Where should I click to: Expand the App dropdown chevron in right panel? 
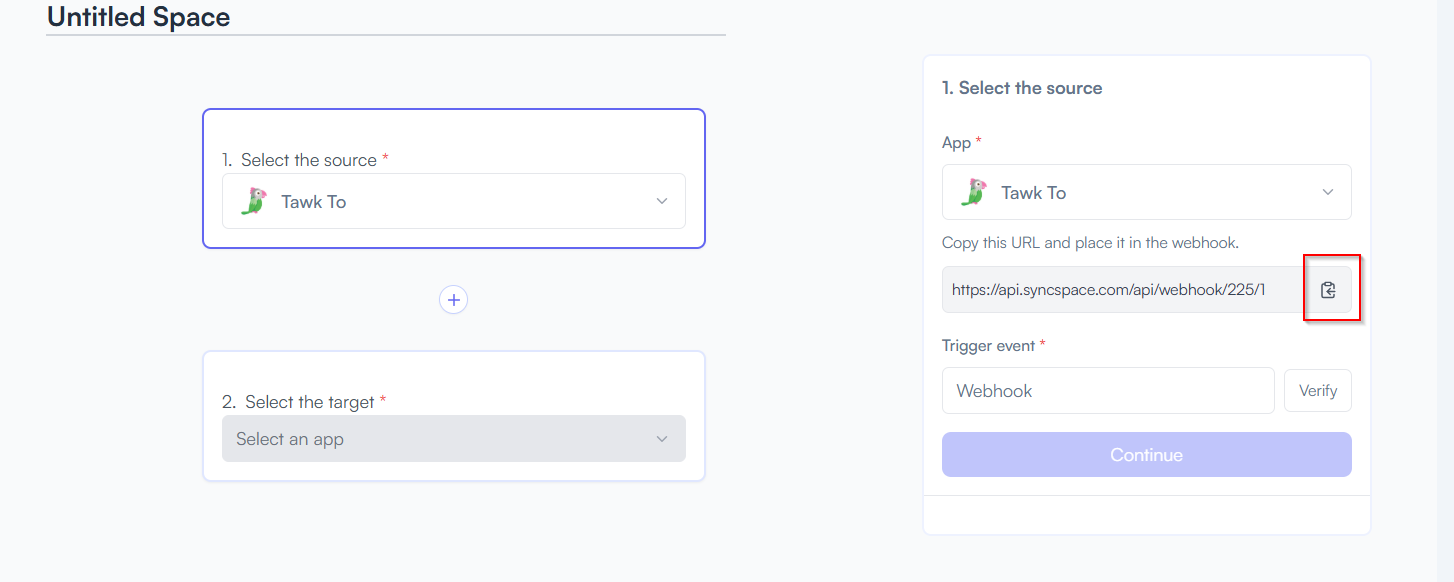[x=1328, y=192]
